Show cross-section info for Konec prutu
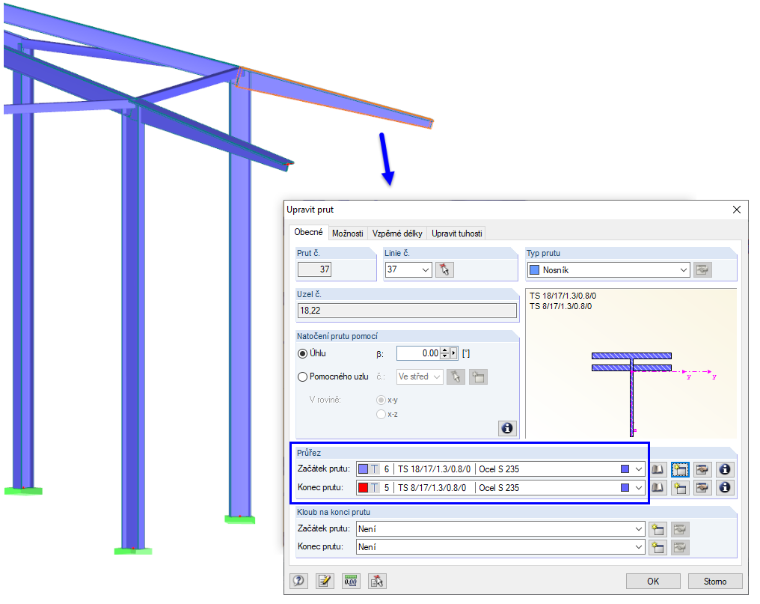This screenshot has width=760, height=604. 725,488
